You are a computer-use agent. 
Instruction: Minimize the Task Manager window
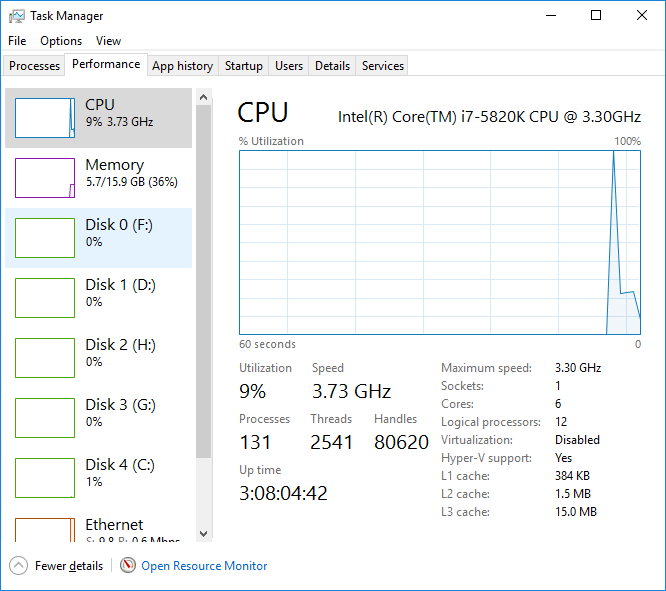pos(551,16)
